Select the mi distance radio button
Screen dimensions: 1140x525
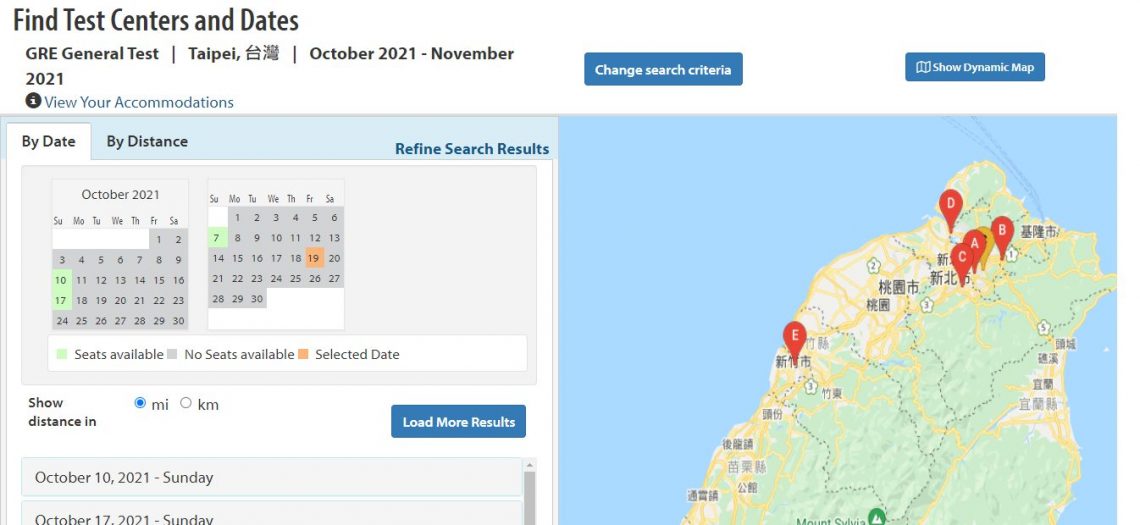tap(140, 403)
